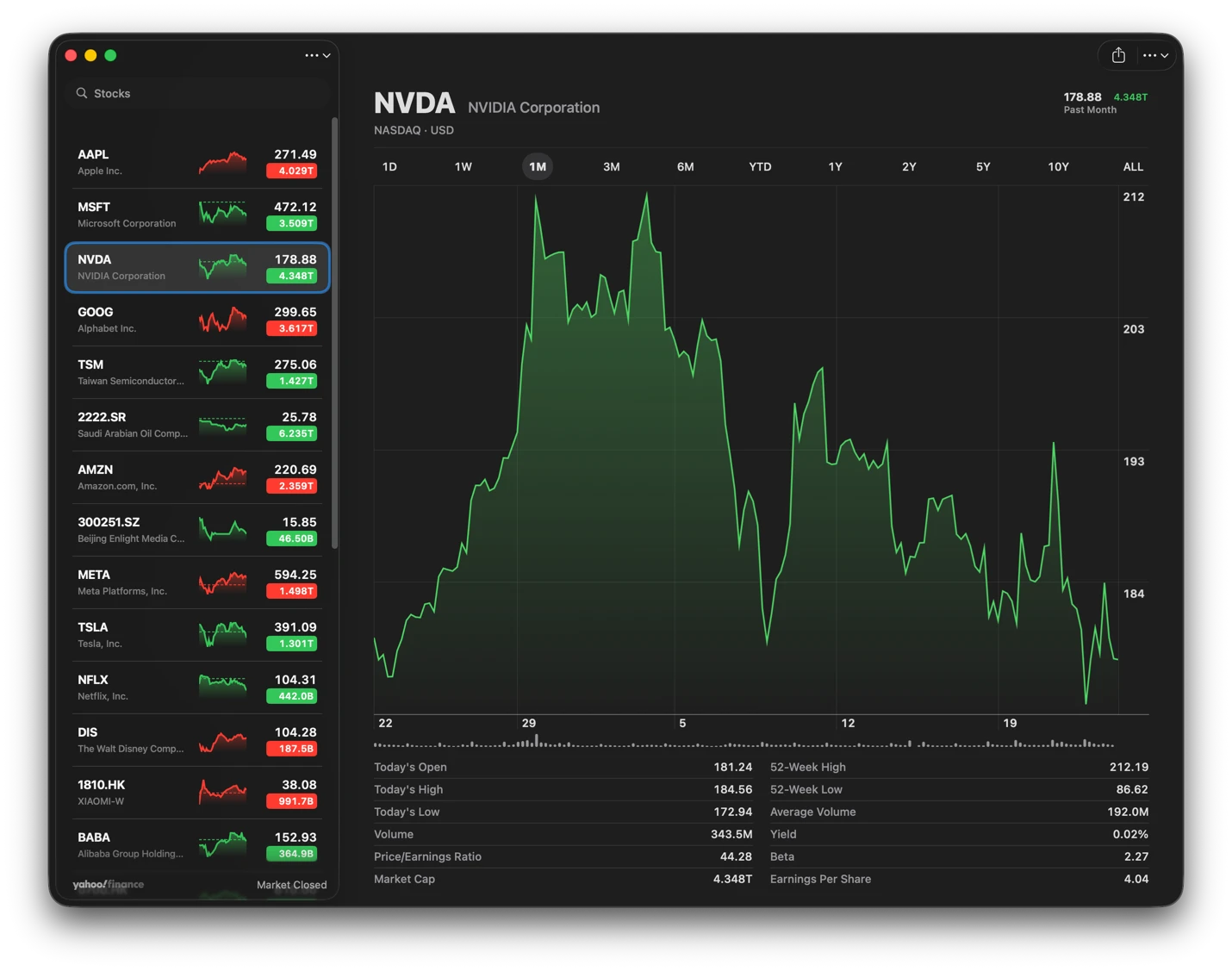The height and width of the screenshot is (971, 1232).
Task: Click the AMZN sparkline chart
Action: pyautogui.click(x=222, y=477)
